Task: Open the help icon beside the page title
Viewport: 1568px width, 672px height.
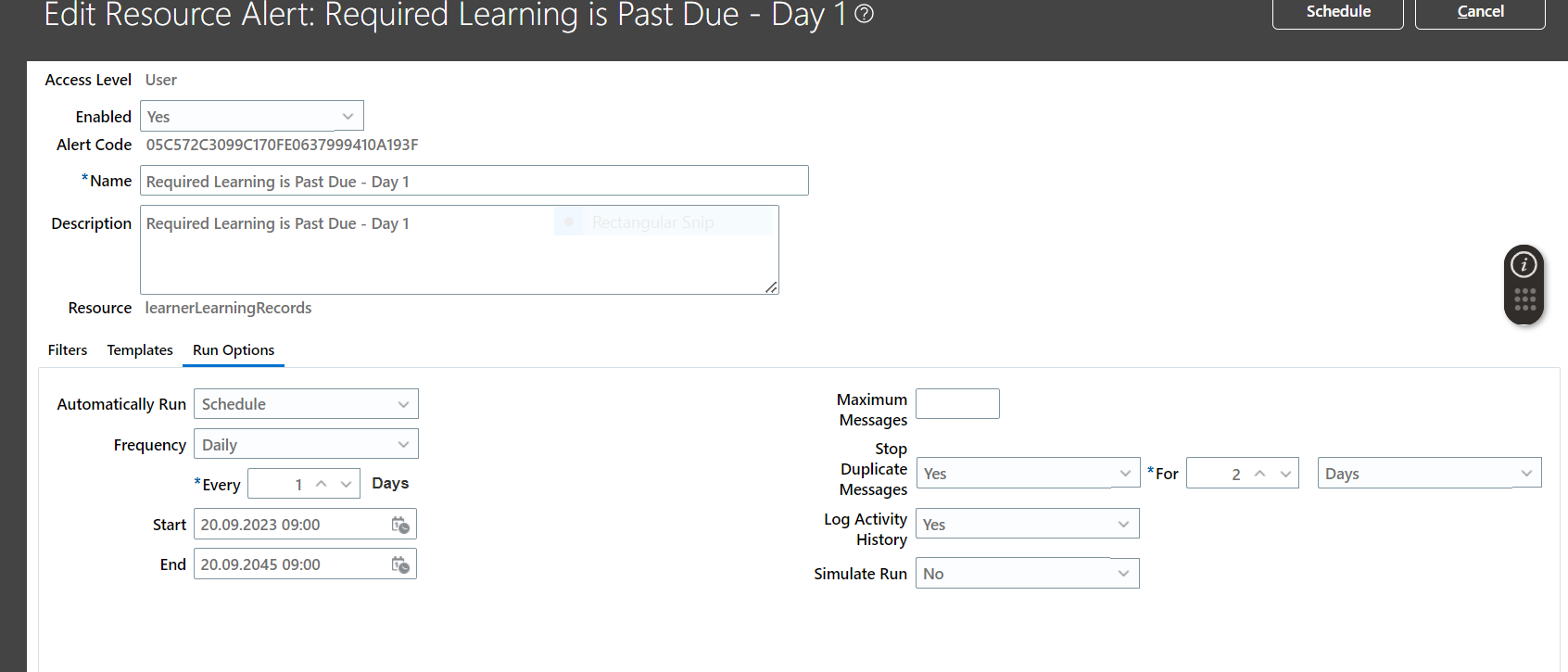Action: tap(864, 14)
